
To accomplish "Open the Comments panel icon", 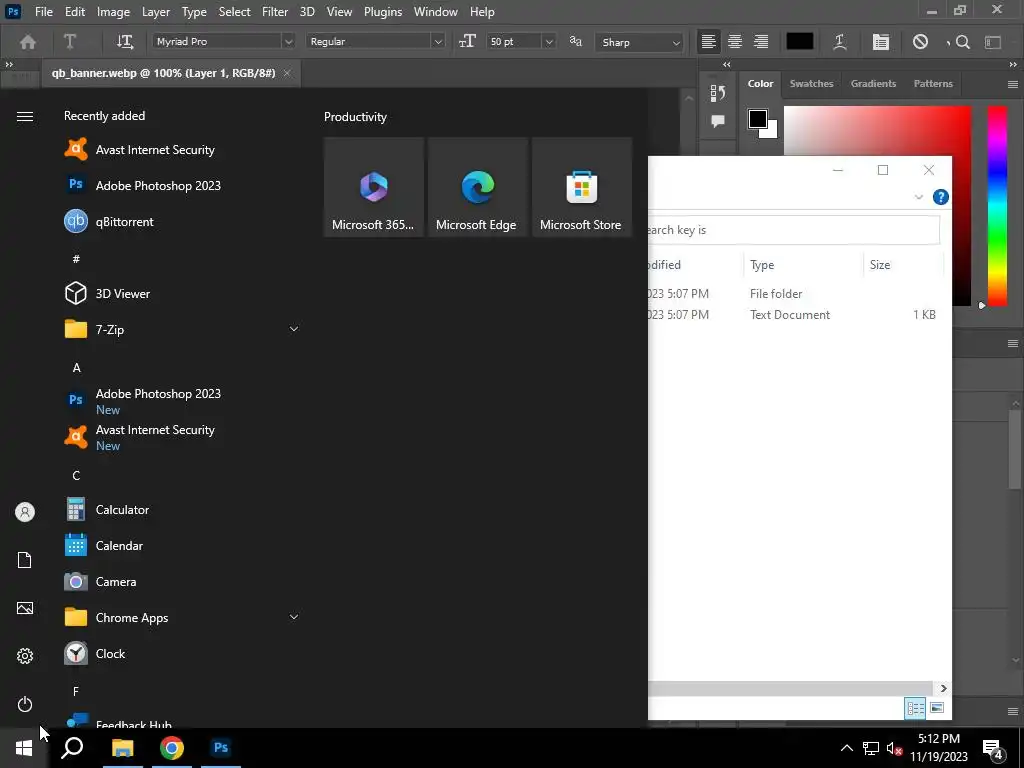I will coord(718,121).
